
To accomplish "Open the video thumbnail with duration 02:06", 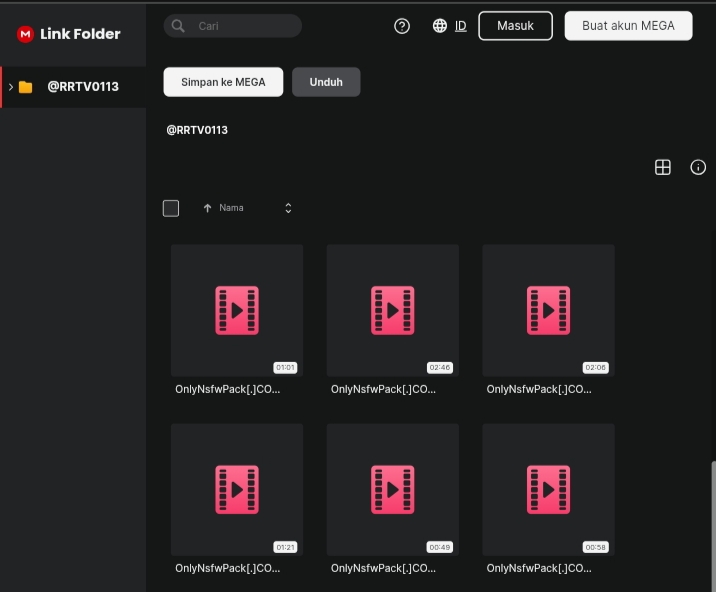I will 548,311.
